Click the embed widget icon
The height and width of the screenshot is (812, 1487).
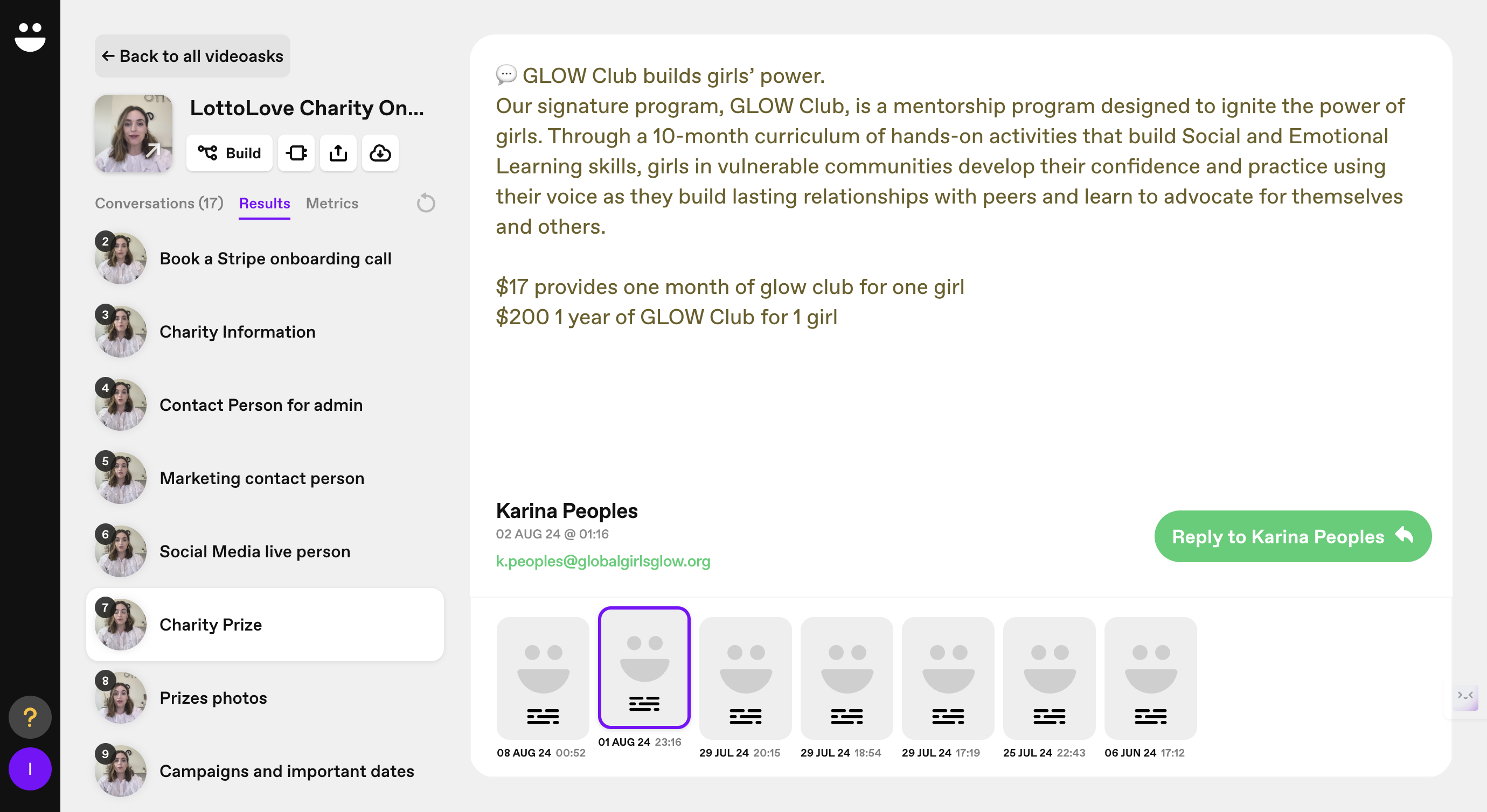tap(296, 153)
